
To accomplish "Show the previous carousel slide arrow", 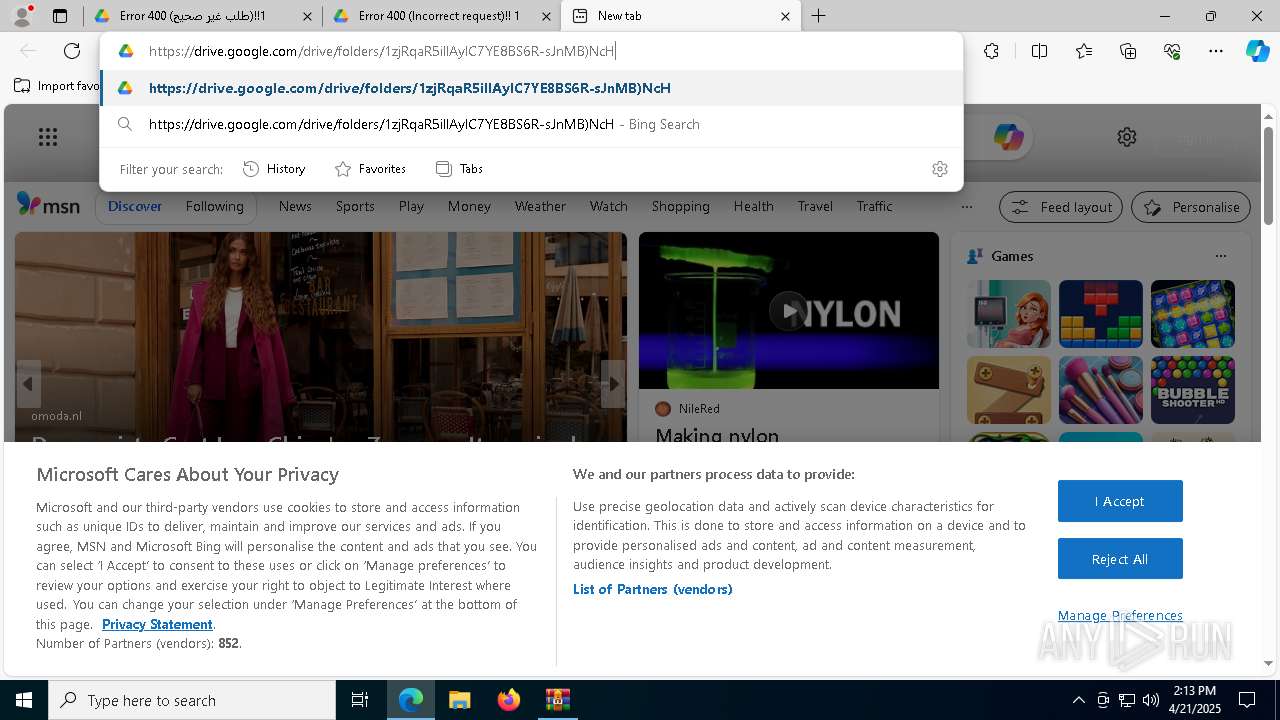I will point(28,383).
